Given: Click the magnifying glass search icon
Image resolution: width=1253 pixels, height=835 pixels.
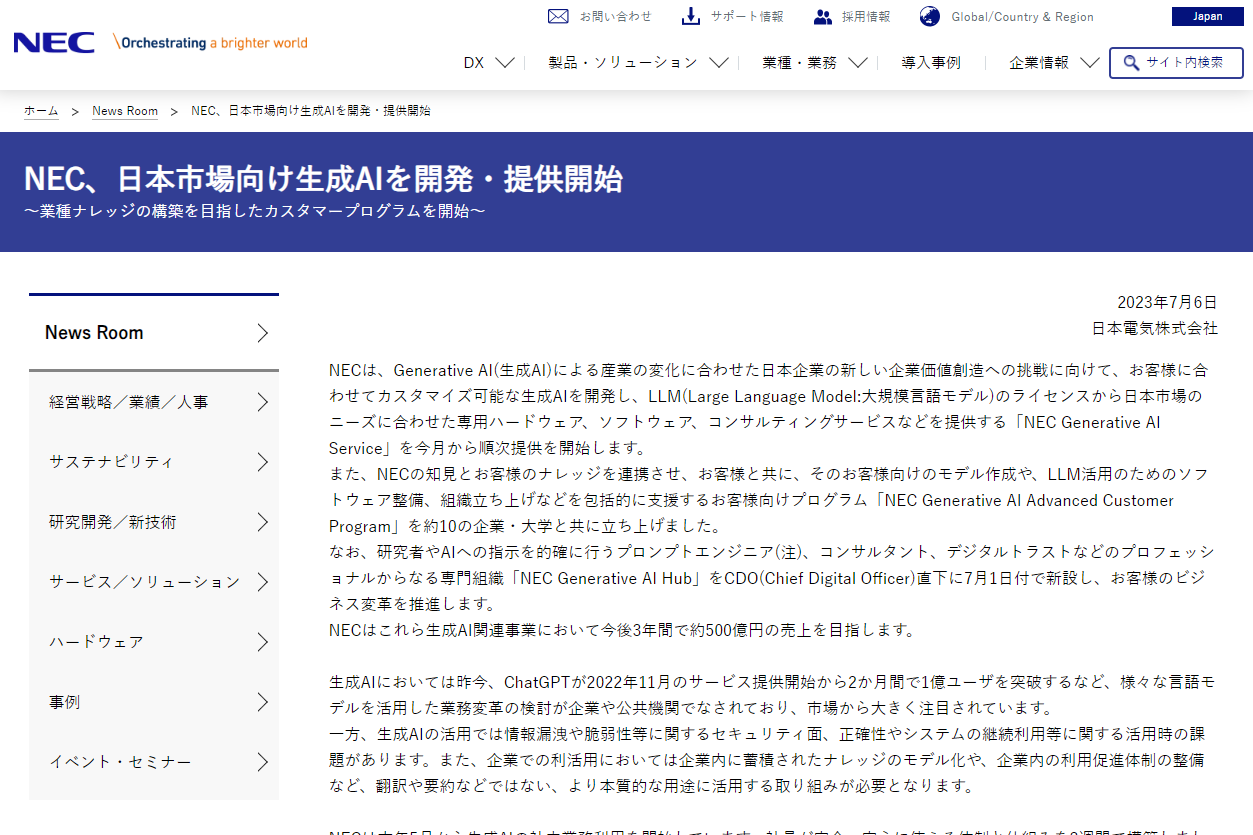Looking at the screenshot, I should coord(1131,62).
